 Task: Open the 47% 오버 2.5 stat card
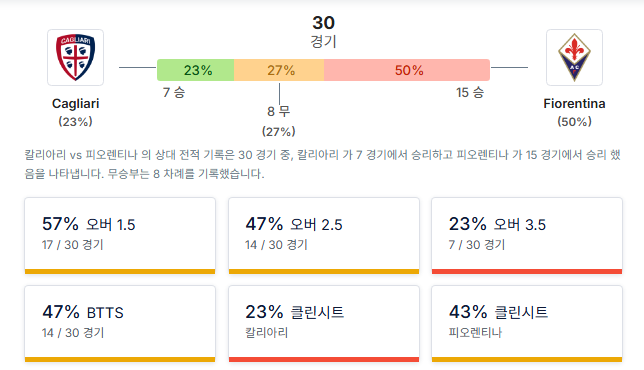pyautogui.click(x=324, y=235)
